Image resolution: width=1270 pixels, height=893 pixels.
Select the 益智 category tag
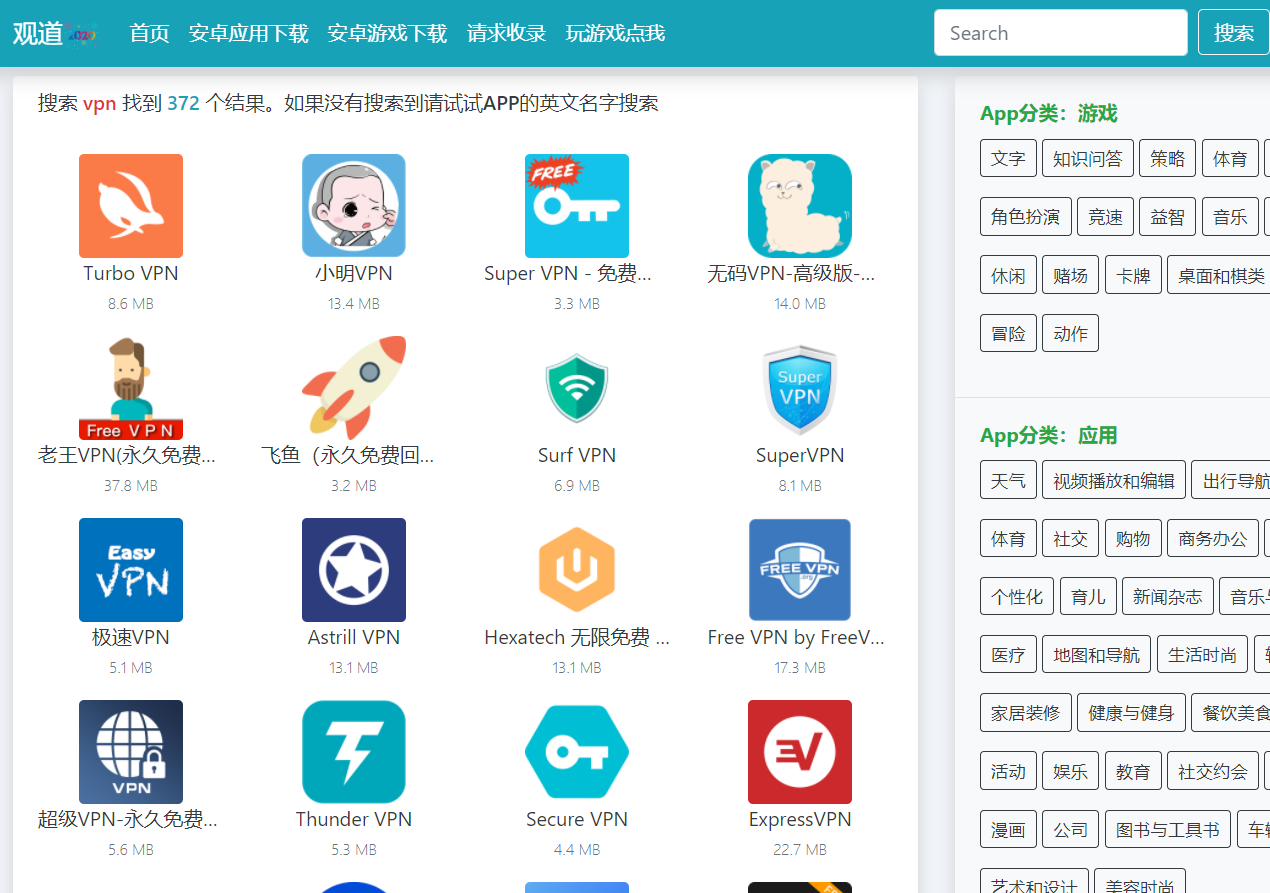tap(1168, 216)
